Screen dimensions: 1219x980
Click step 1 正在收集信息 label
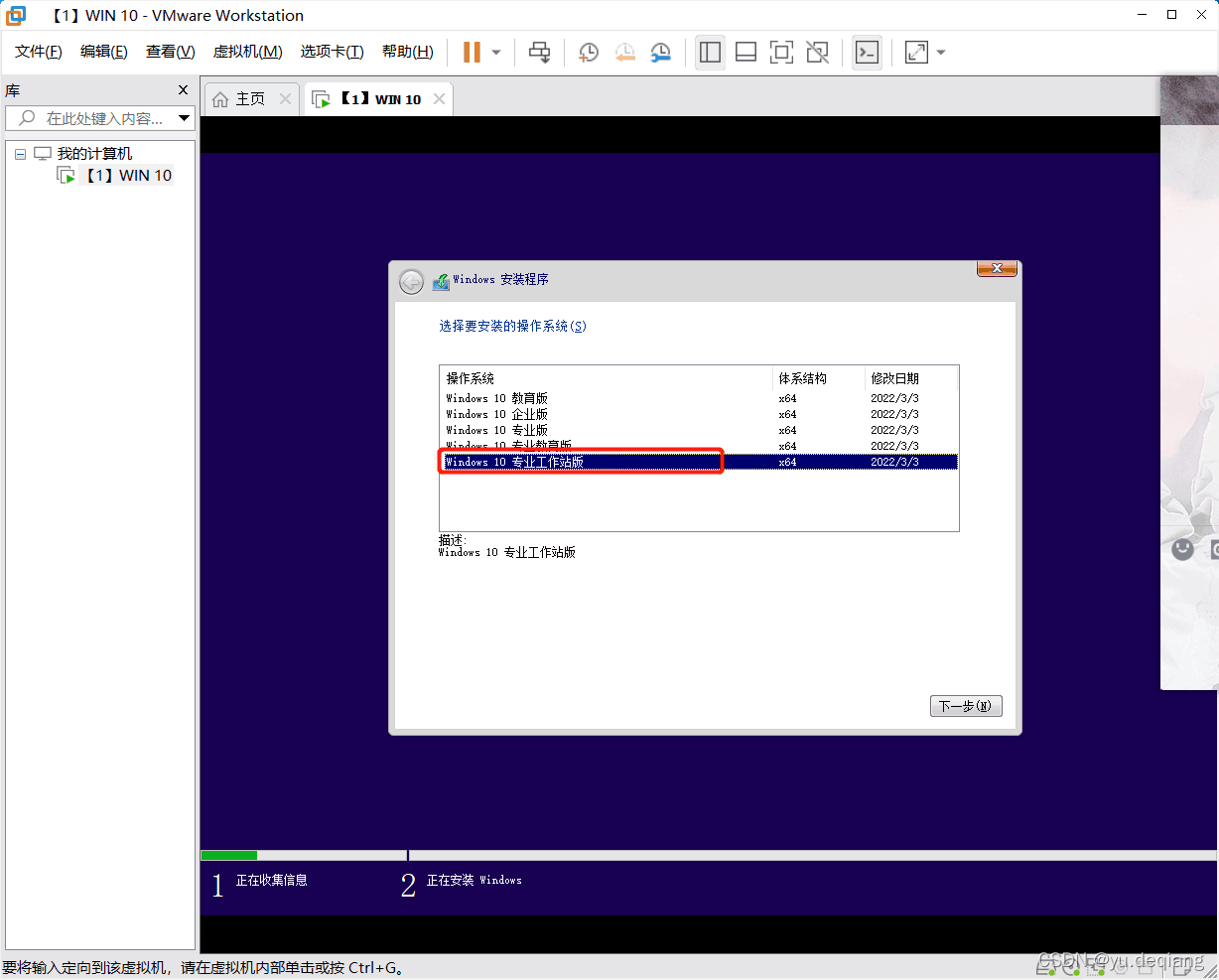(271, 880)
